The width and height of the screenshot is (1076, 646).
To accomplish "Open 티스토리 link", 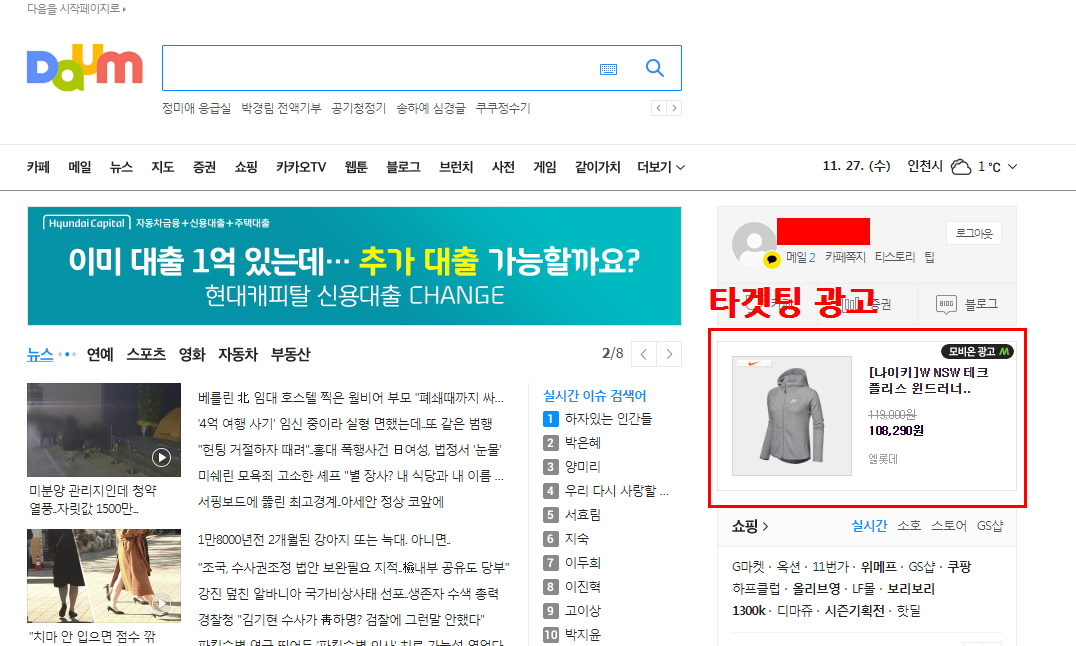I will (895, 257).
